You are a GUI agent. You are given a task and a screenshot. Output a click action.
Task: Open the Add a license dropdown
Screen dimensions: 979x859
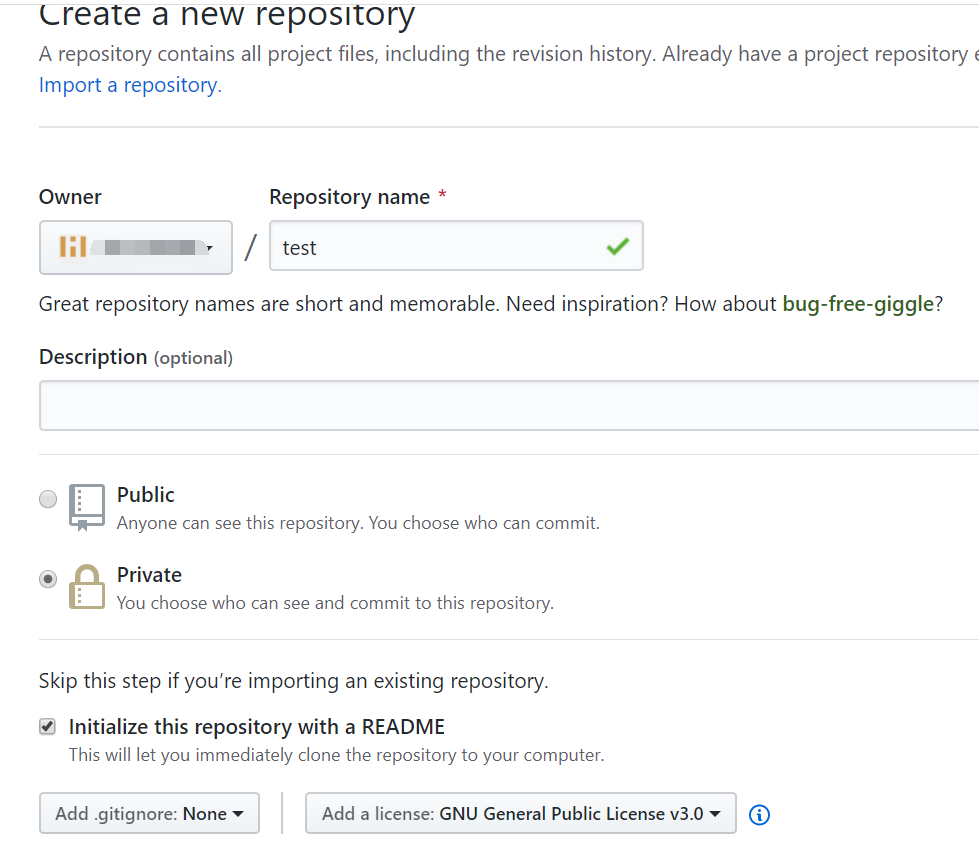pos(520,813)
